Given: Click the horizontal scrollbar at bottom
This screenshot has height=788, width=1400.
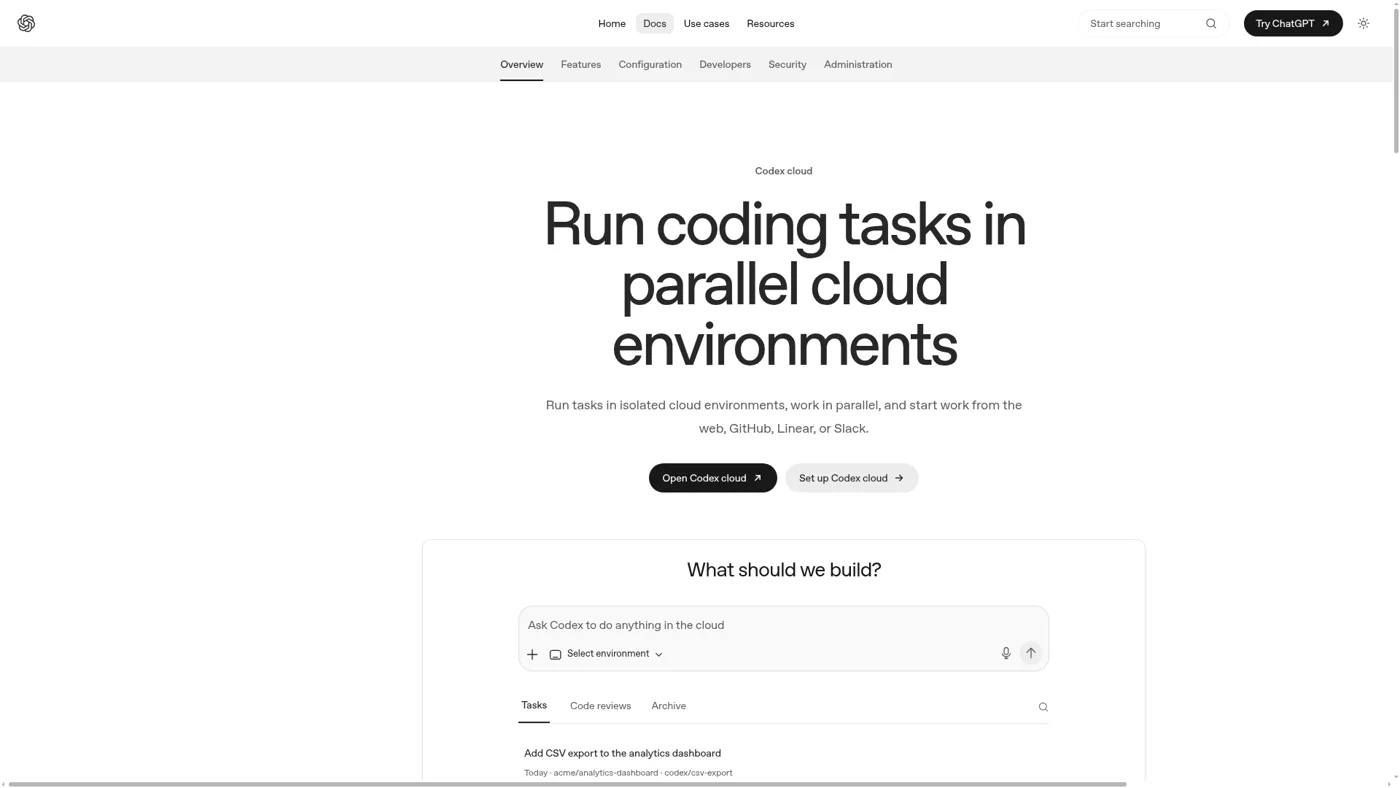Looking at the screenshot, I should coord(567,784).
